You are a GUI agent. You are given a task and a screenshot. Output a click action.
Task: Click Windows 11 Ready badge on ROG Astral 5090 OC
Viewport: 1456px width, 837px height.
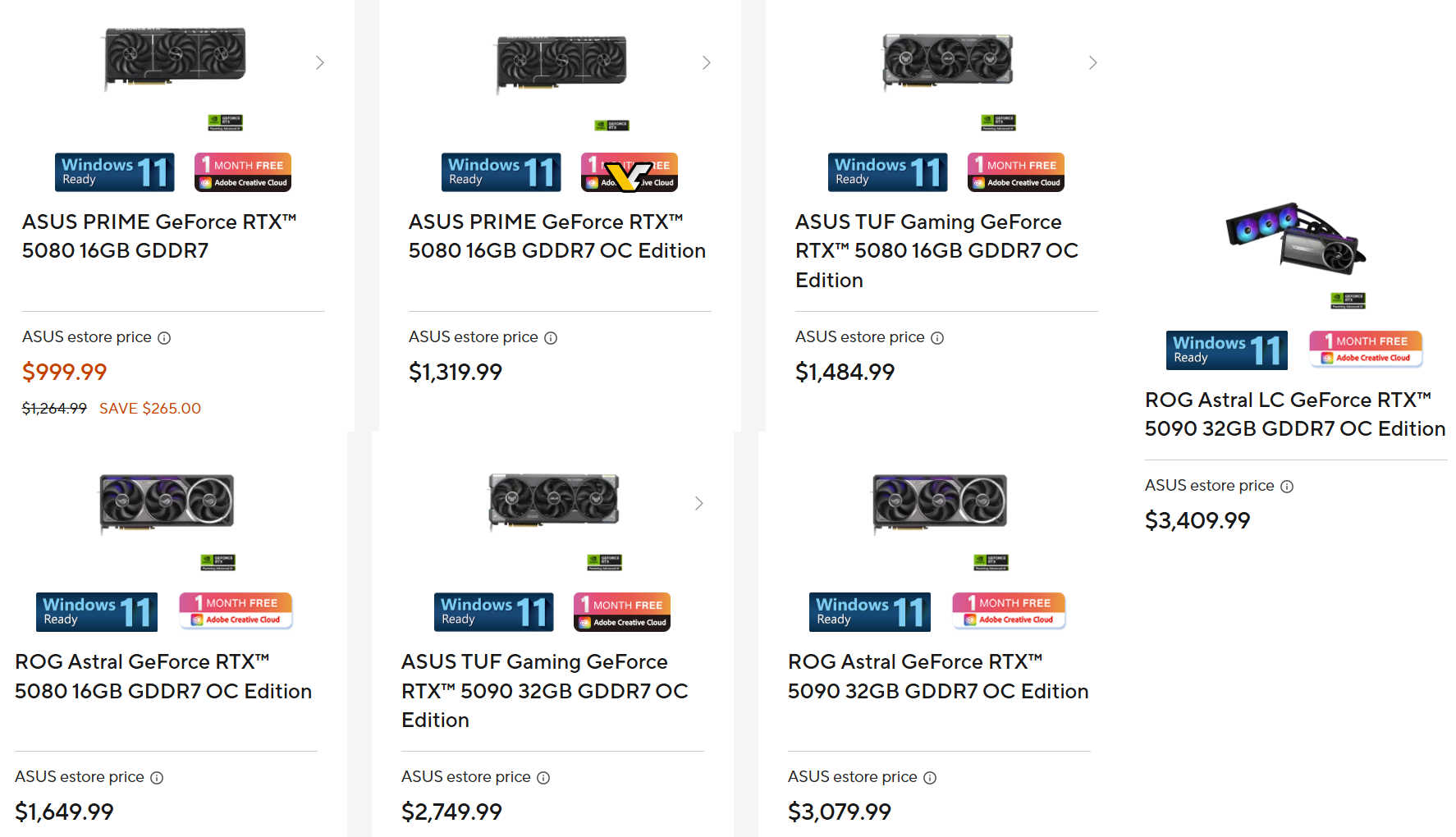pos(869,612)
